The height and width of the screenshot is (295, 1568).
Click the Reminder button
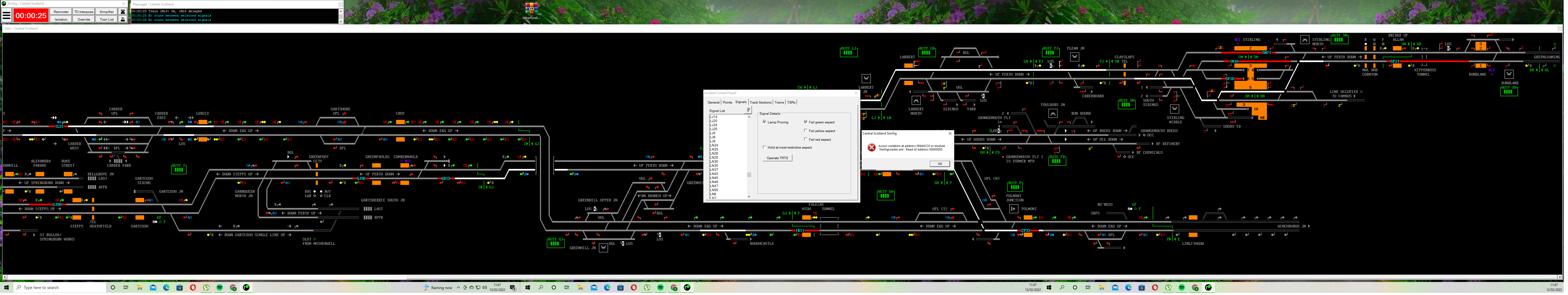61,12
